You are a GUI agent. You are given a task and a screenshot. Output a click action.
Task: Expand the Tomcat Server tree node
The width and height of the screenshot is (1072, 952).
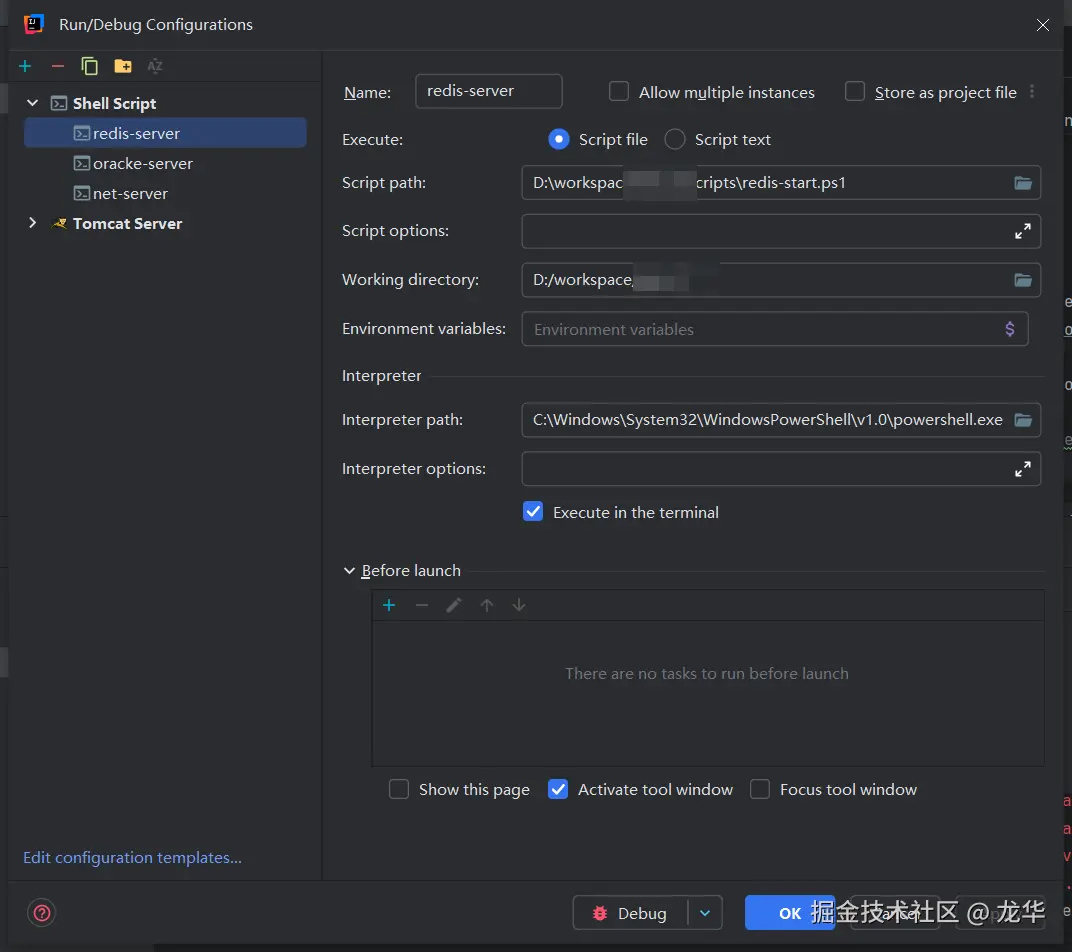32,223
